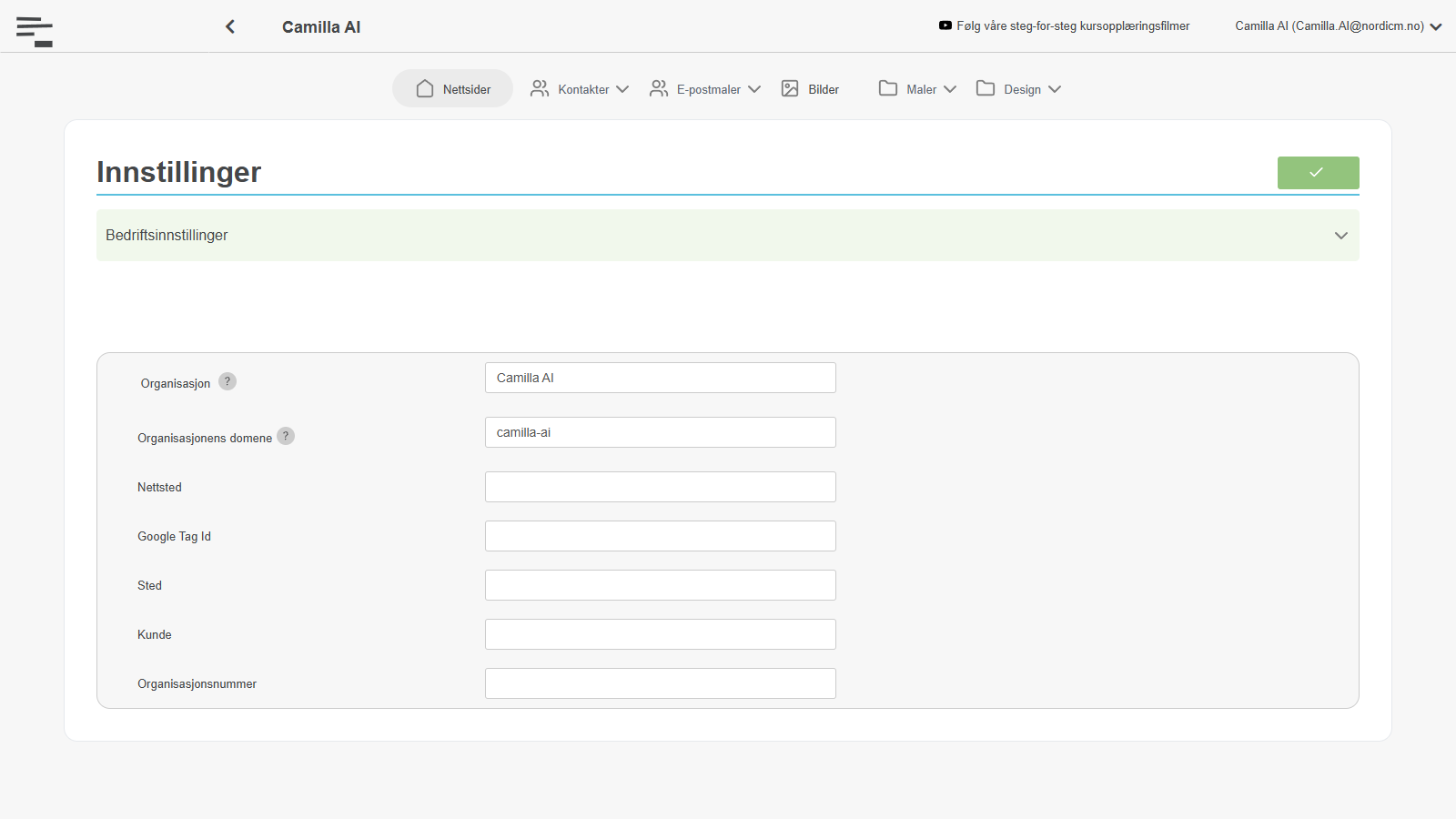Screen dimensions: 1456x819
Task: Expand the Kontakter dropdown arrow
Action: pyautogui.click(x=622, y=89)
